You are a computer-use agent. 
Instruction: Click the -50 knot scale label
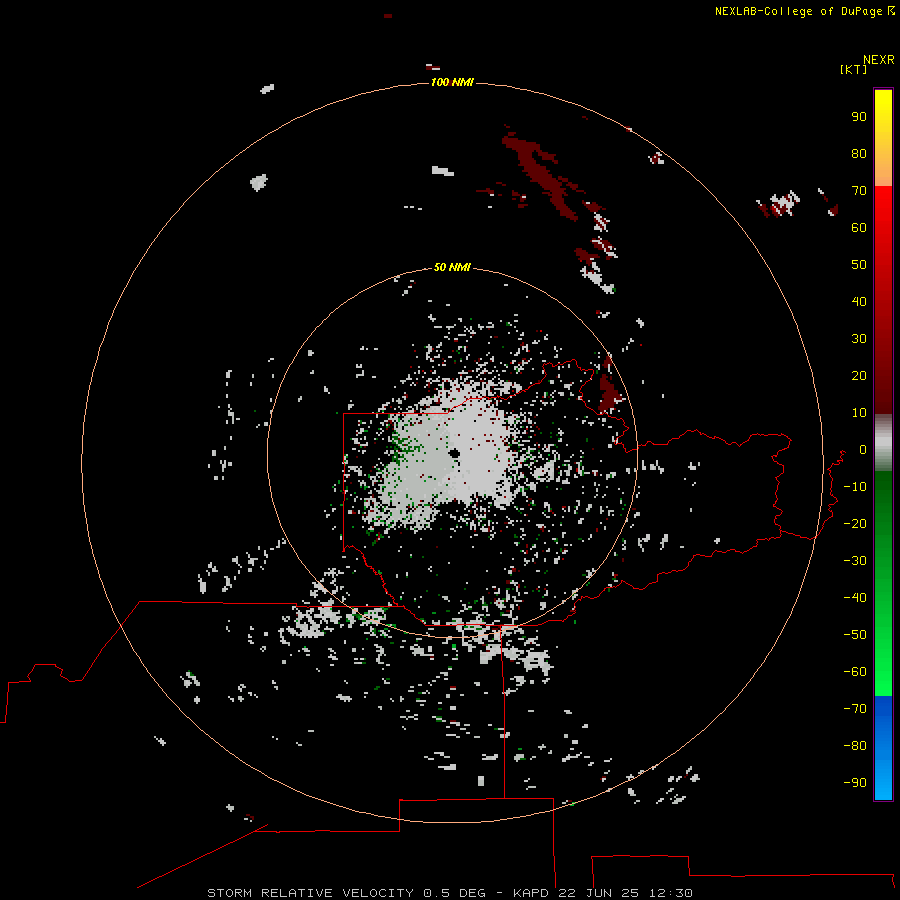[x=855, y=635]
